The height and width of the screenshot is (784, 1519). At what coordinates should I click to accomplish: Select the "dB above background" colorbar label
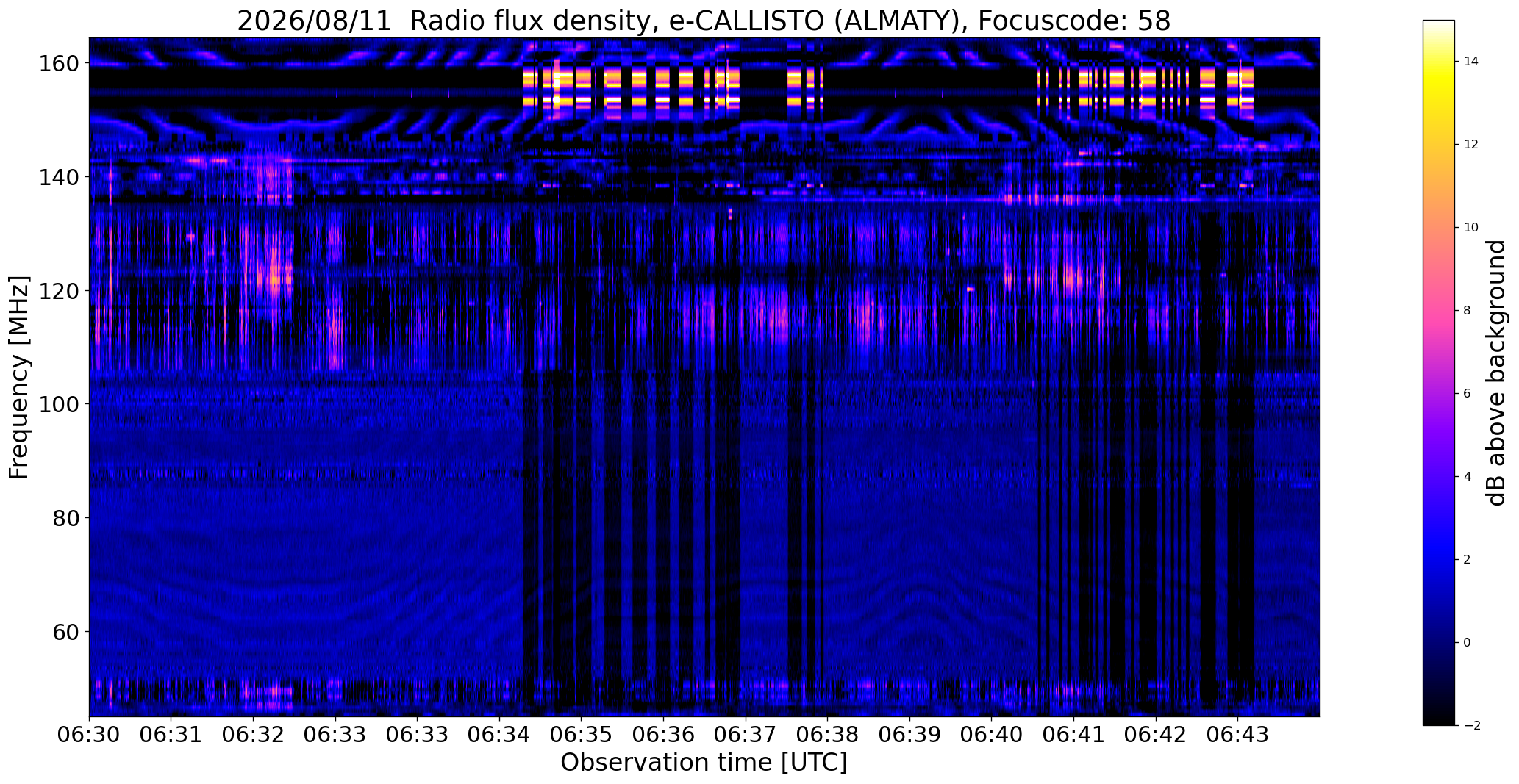point(1495,373)
